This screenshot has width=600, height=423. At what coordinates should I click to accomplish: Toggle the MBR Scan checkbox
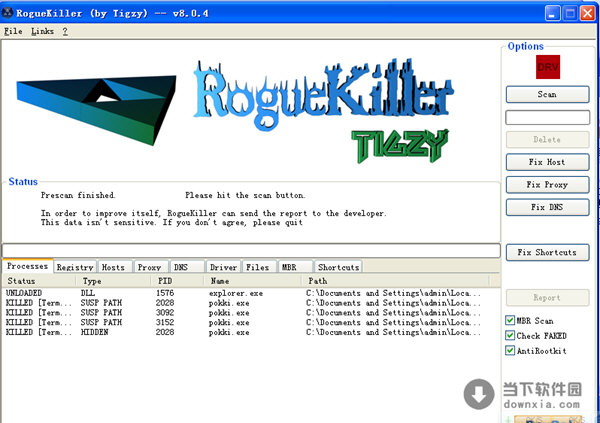pos(510,320)
